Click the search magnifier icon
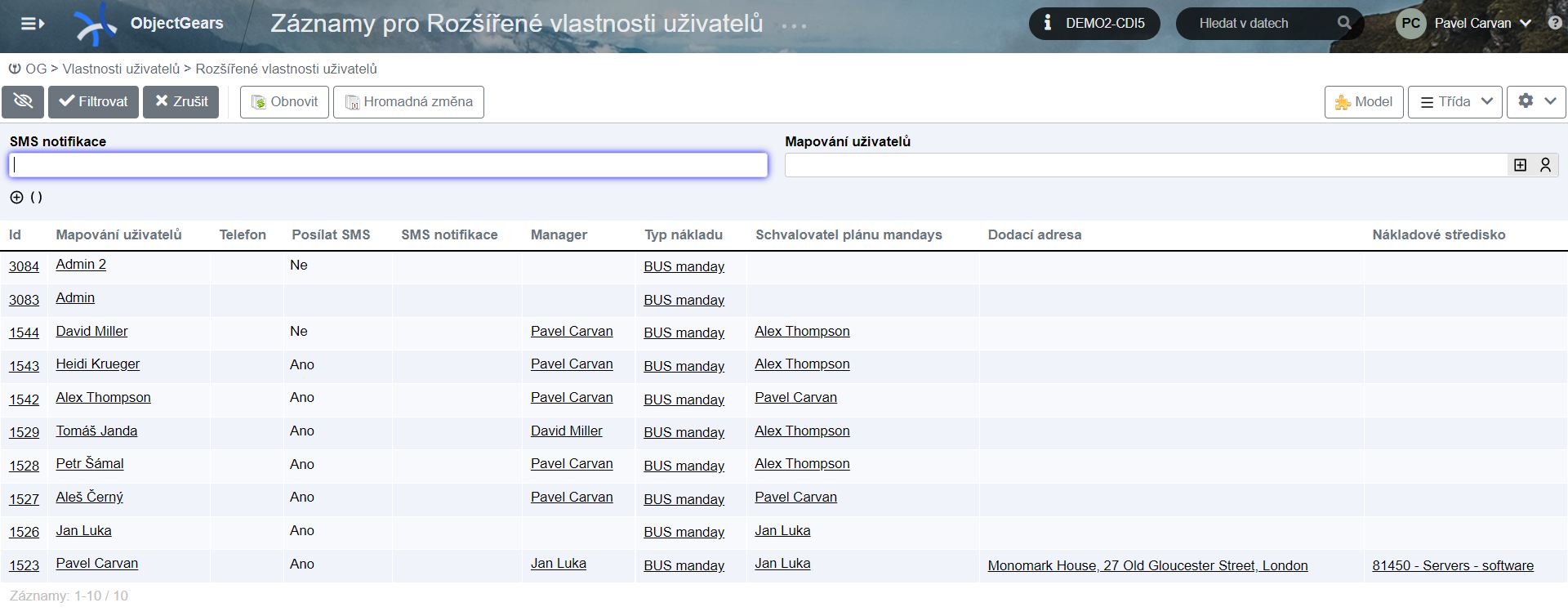Image resolution: width=1568 pixels, height=616 pixels. 1344,23
